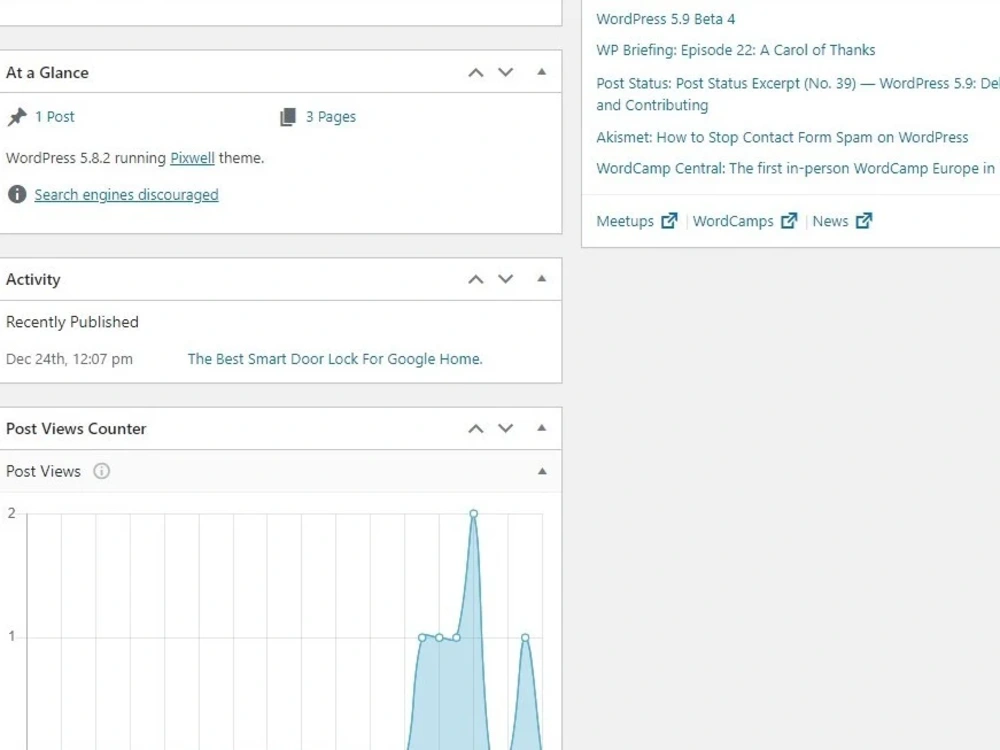Click the info icon next to Post Views
The width and height of the screenshot is (1000, 750).
[101, 471]
